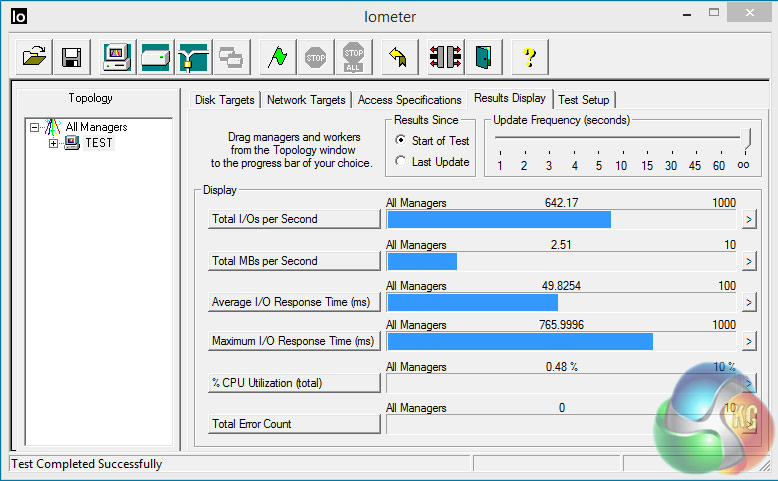Click the Total MBs per Second progress bar
This screenshot has height=481, width=778.
coord(561,261)
